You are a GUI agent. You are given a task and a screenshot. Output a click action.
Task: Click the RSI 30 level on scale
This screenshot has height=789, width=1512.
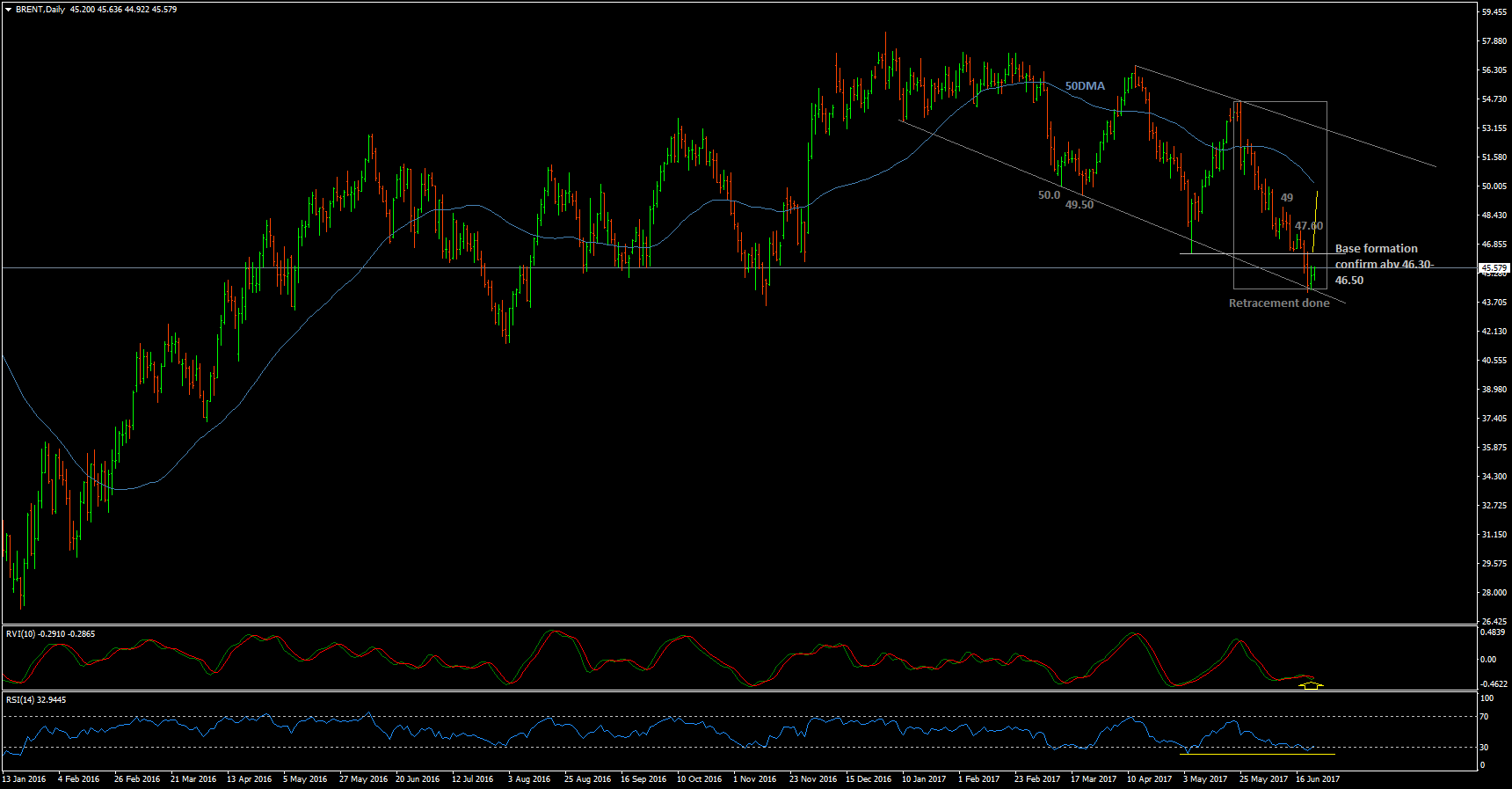click(x=1484, y=748)
